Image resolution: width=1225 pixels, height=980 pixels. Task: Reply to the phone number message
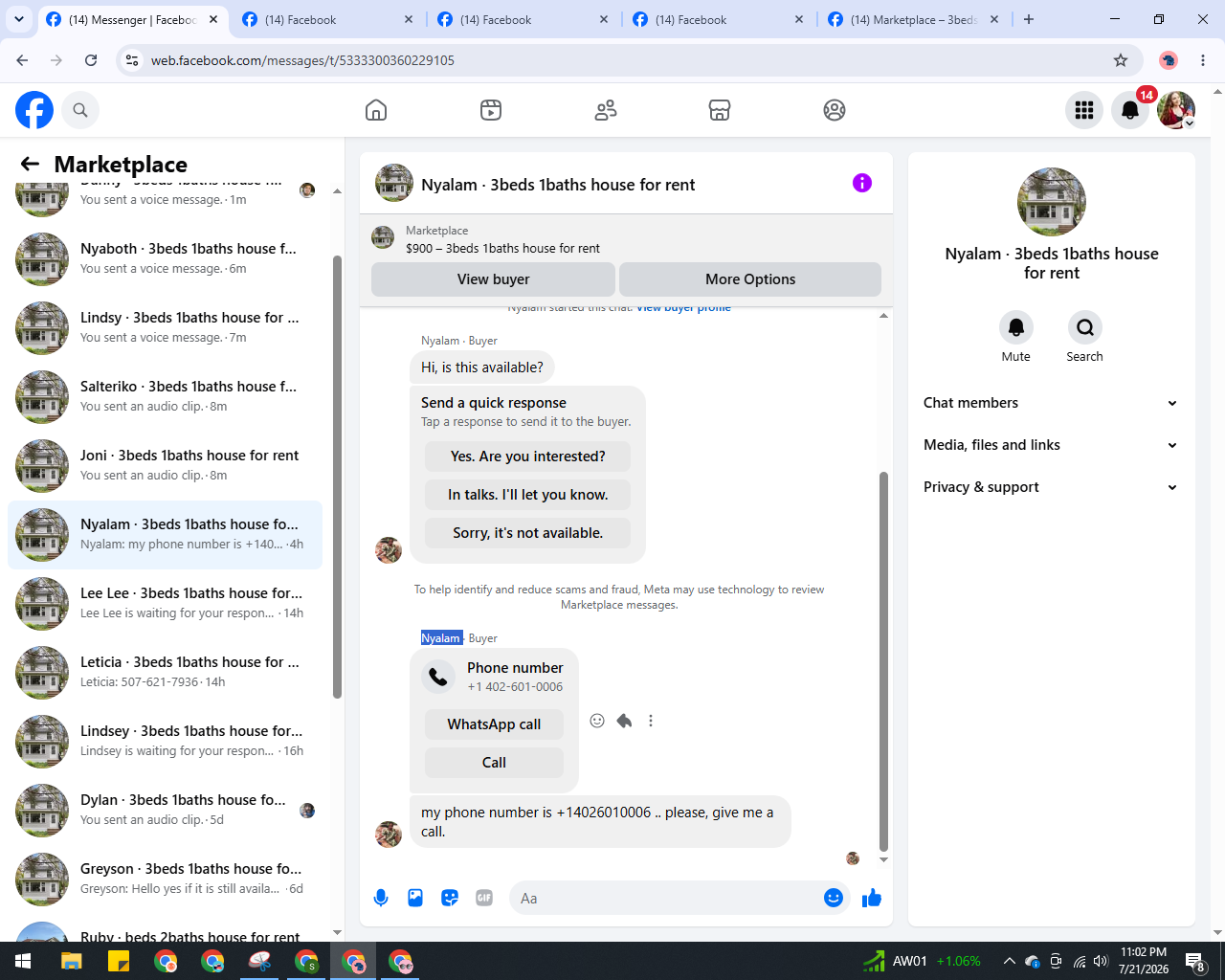[624, 721]
